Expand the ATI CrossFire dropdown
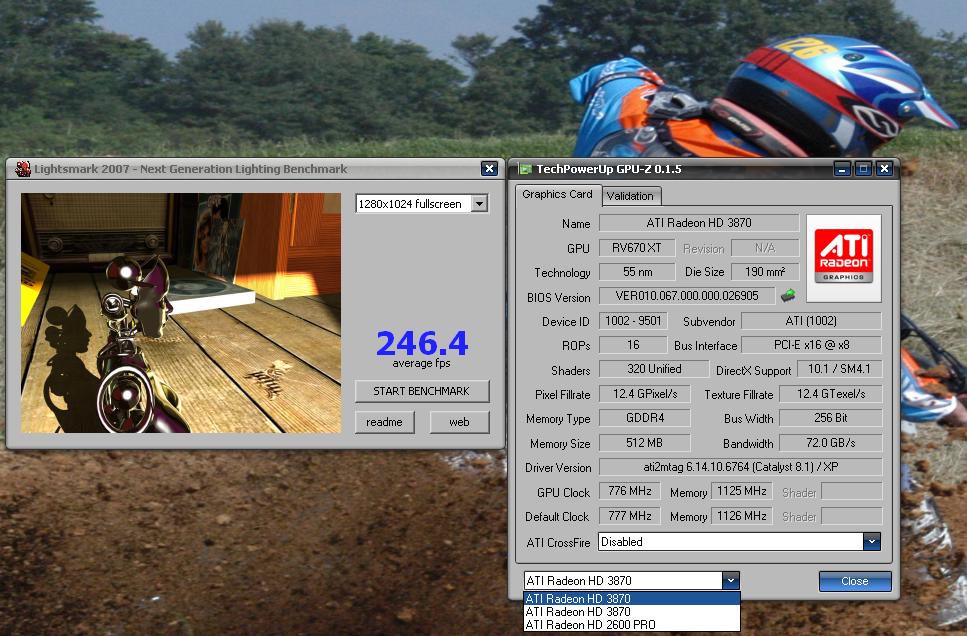Screen dimensions: 967x636 (x=871, y=542)
